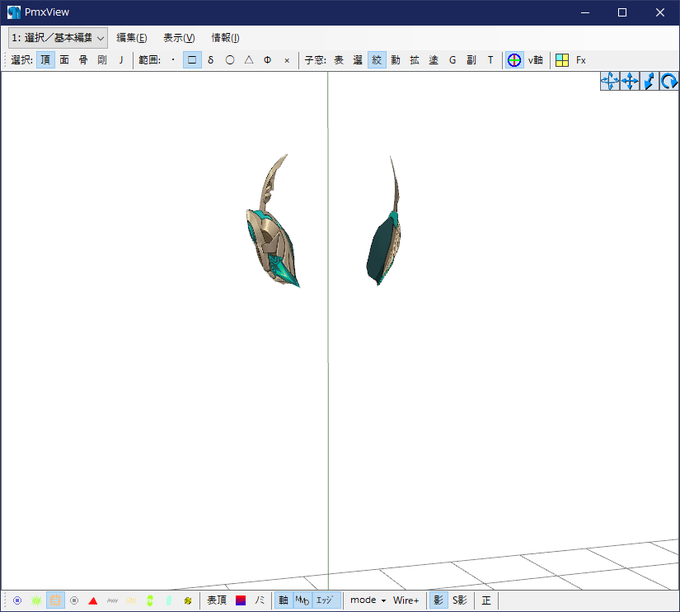Viewport: 680px width, 612px height.
Task: Minimize the PmxView window
Action: coord(585,13)
